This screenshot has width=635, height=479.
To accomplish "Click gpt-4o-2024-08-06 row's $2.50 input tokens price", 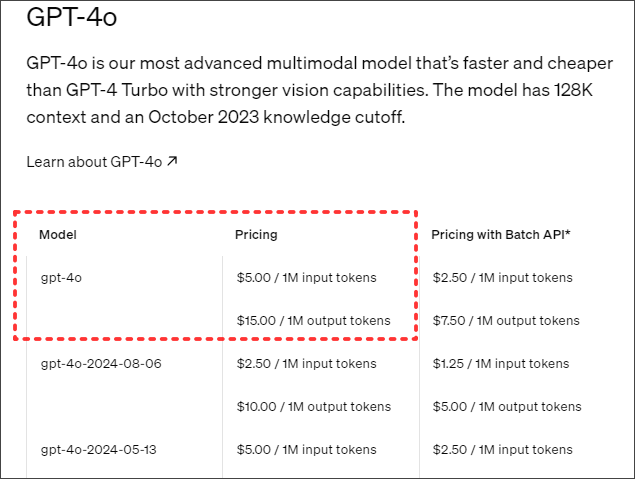I will click(x=306, y=363).
